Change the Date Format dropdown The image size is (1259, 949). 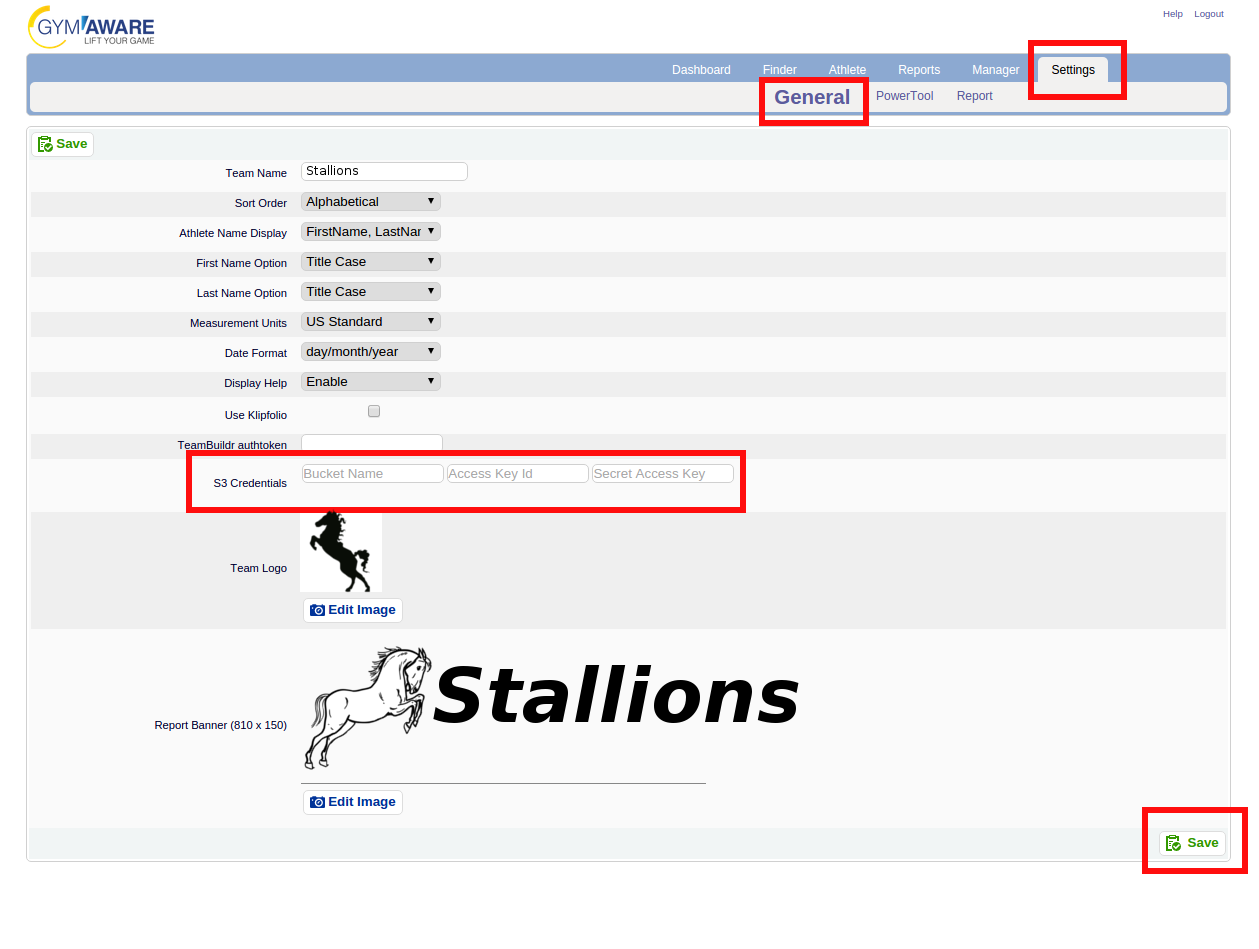370,352
